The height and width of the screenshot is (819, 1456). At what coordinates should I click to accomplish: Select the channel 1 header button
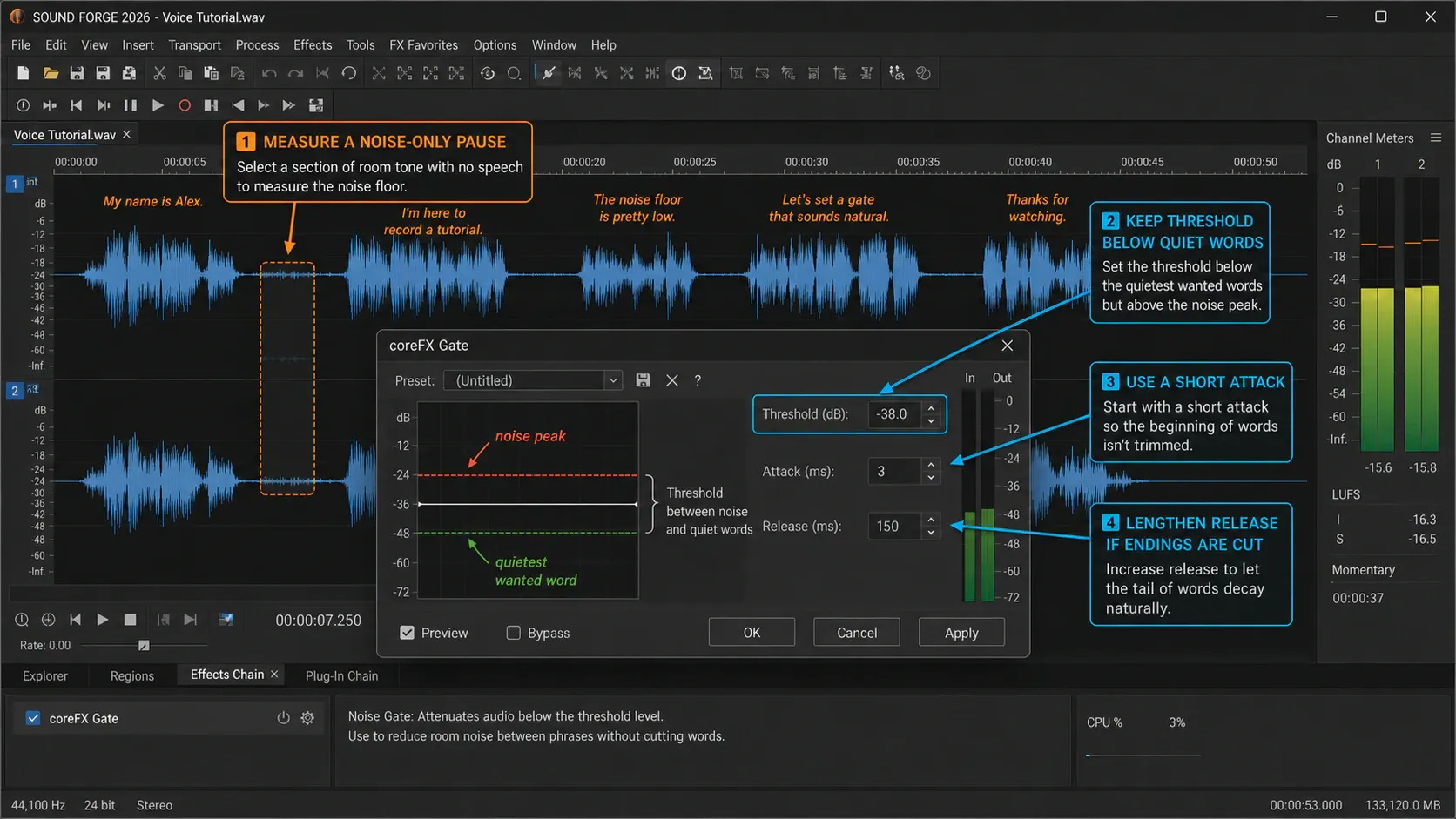point(15,184)
